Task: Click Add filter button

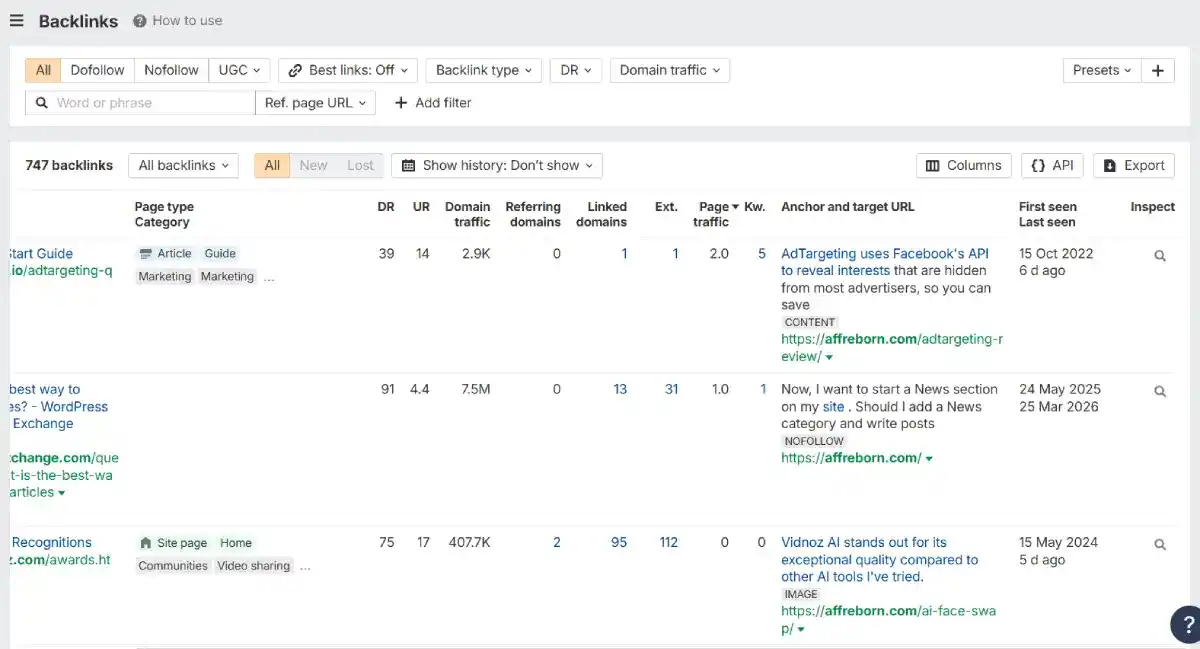Action: (x=433, y=102)
